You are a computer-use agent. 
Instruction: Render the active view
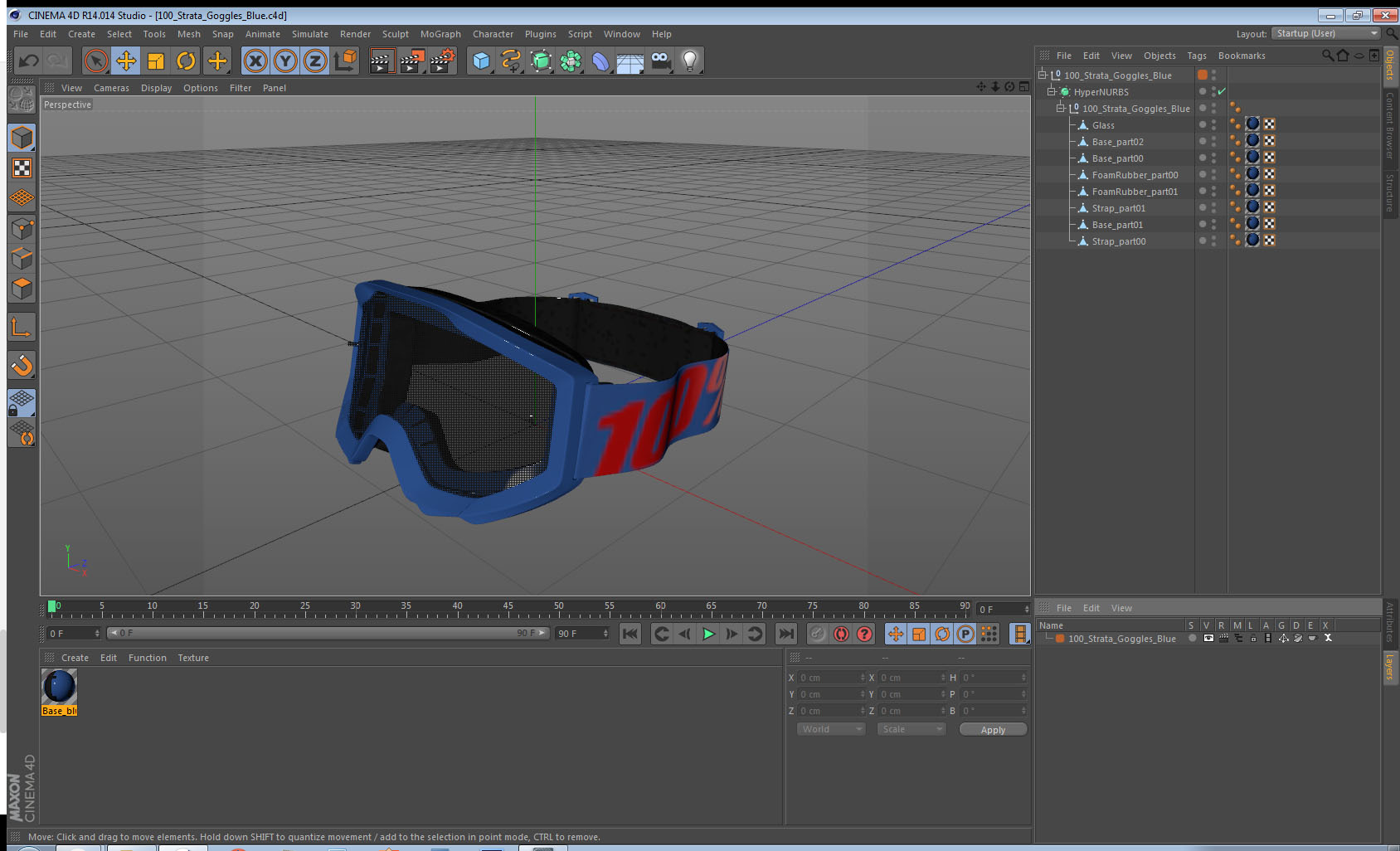coord(381,61)
